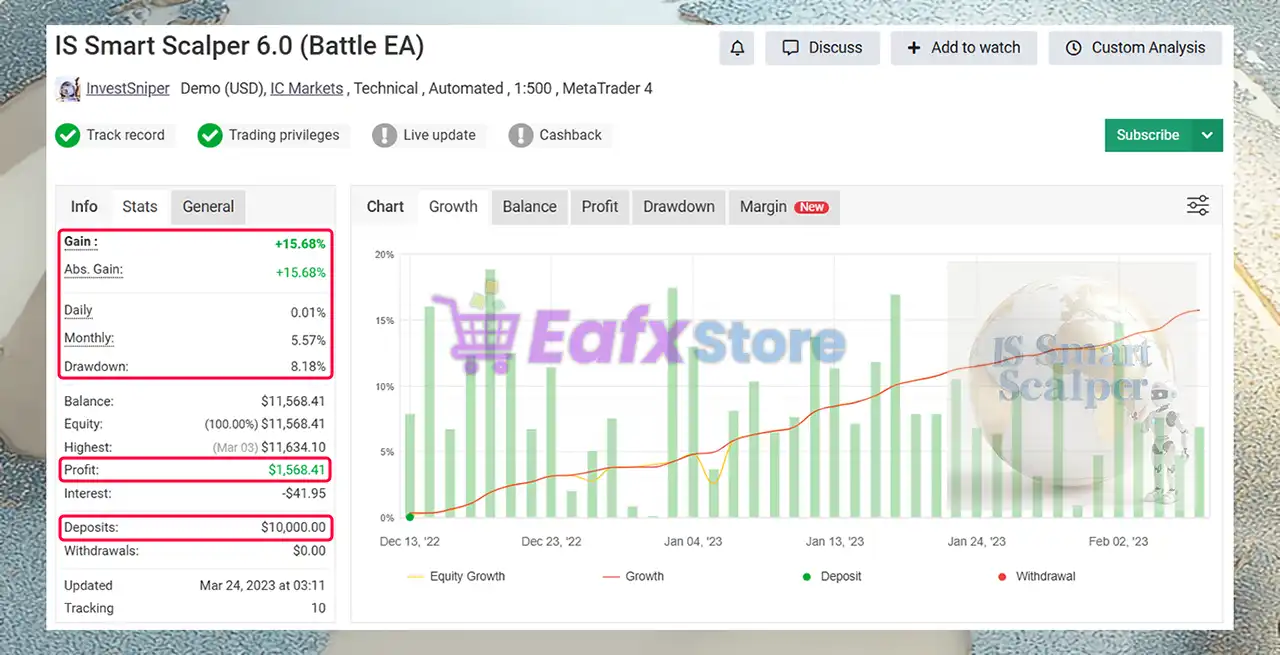Switch to the Balance chart tab
The height and width of the screenshot is (655, 1280).
click(529, 207)
